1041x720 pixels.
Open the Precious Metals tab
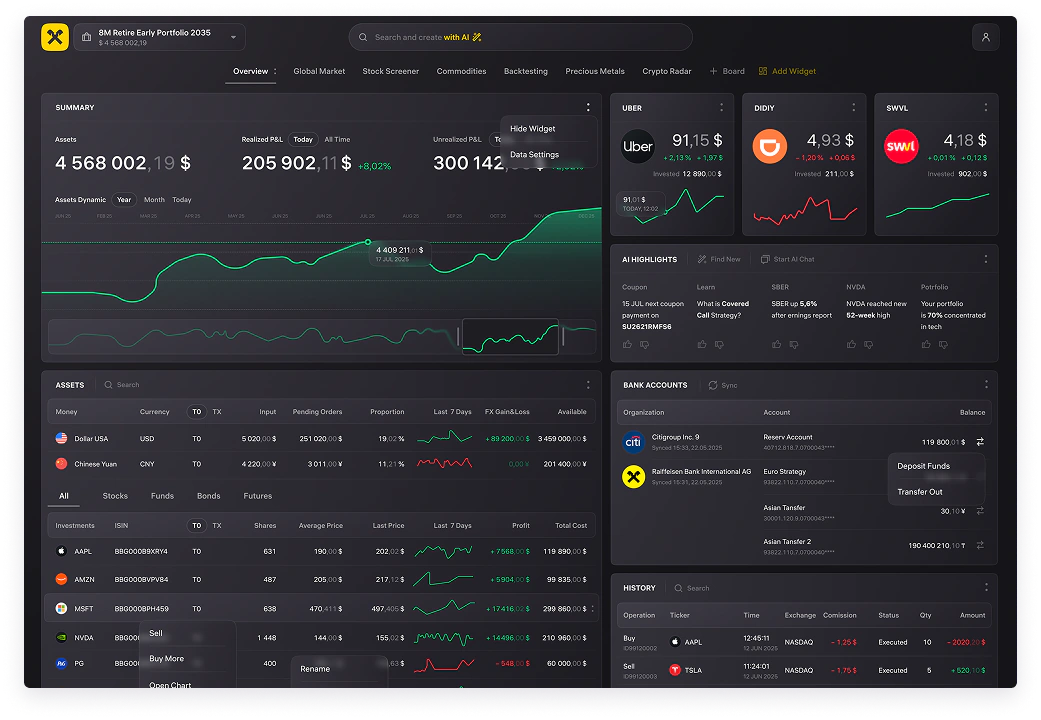point(595,71)
